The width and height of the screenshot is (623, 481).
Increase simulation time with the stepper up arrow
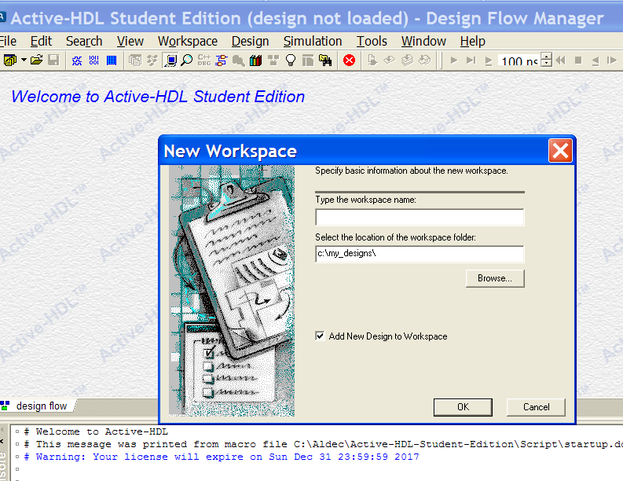(547, 57)
